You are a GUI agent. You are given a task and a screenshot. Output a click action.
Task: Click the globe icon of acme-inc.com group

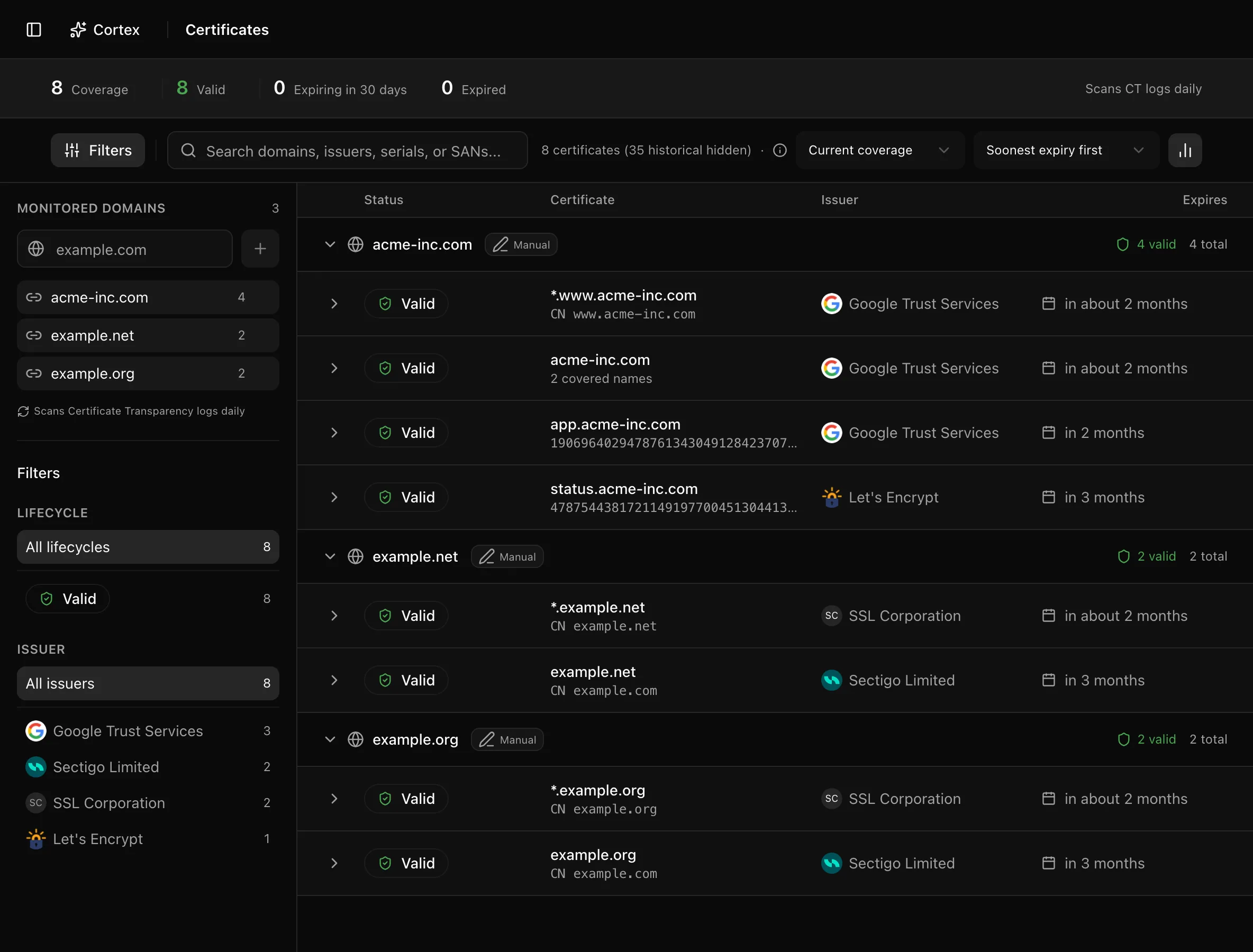coord(356,244)
